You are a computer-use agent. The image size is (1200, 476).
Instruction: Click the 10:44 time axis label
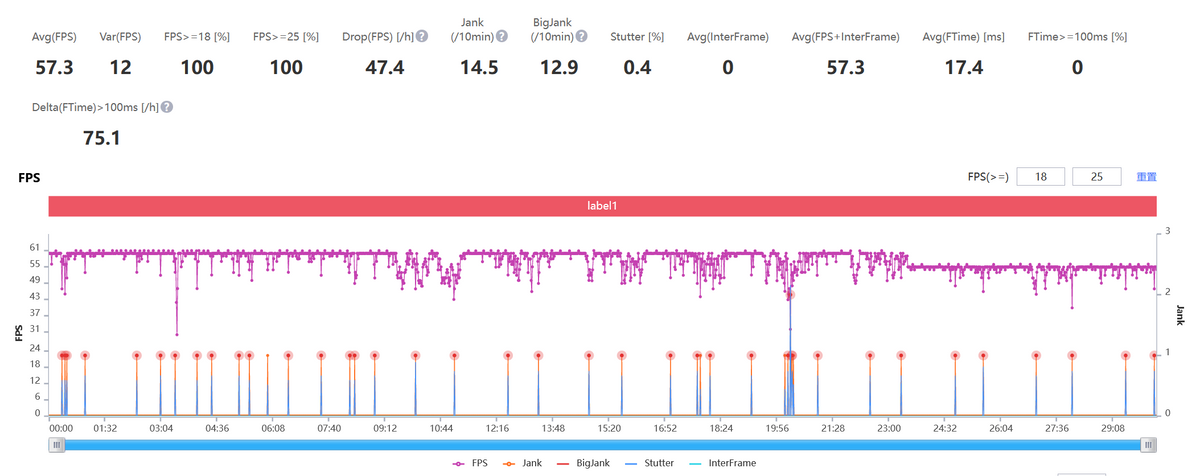pos(441,427)
